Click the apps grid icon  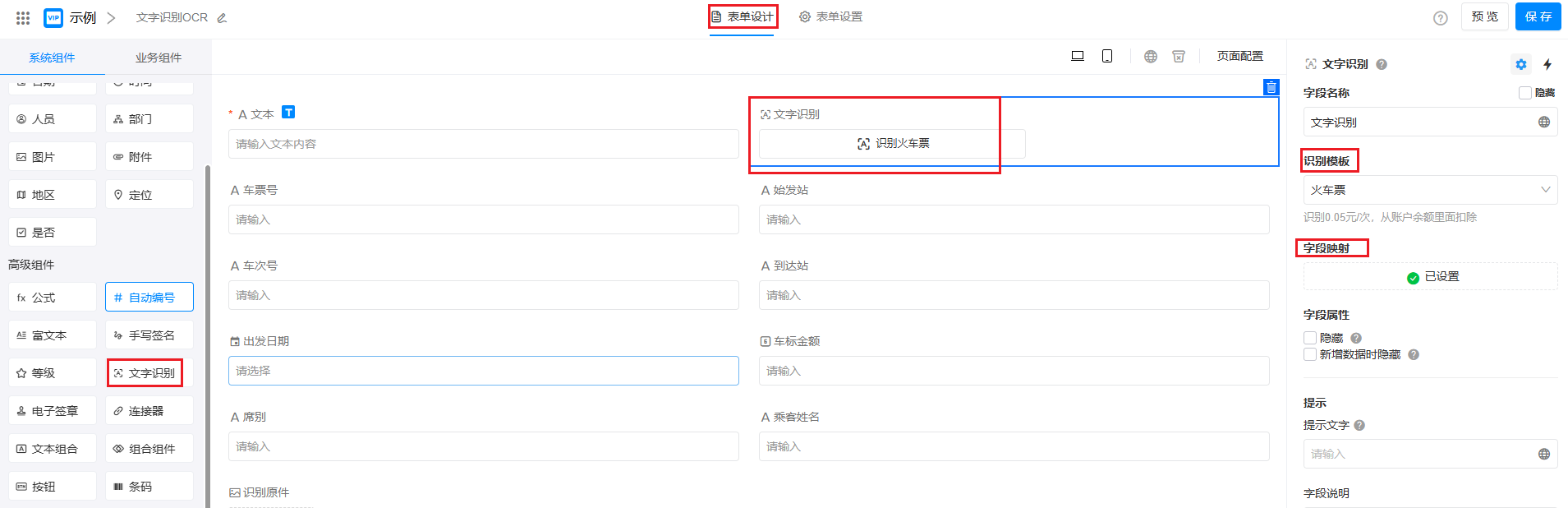tap(23, 17)
